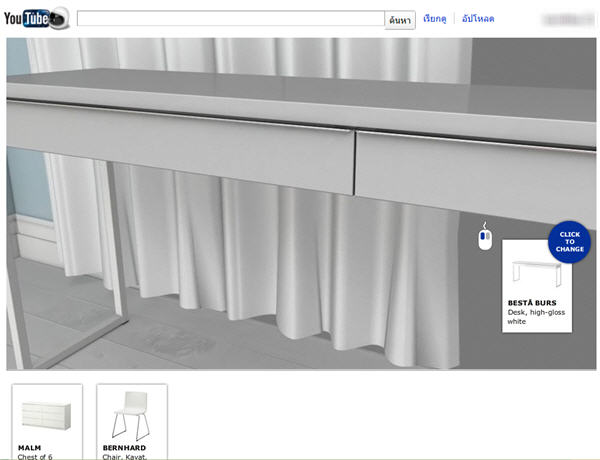Click the right desk drawer in the video
The height and width of the screenshot is (460, 600).
(x=475, y=178)
